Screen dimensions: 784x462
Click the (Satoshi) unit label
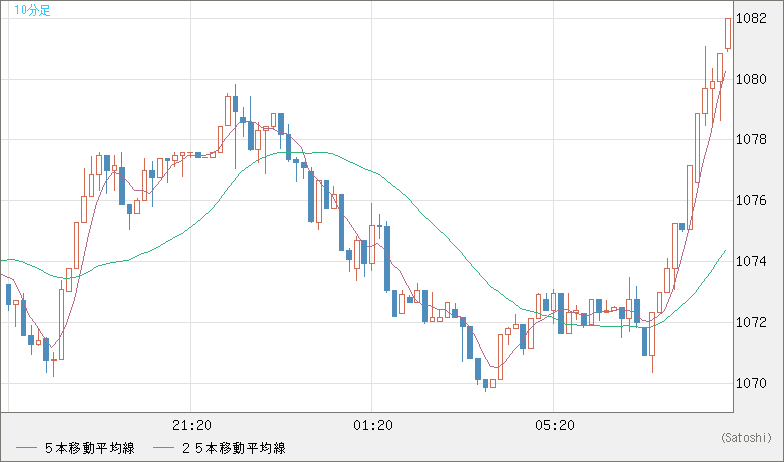(746, 438)
